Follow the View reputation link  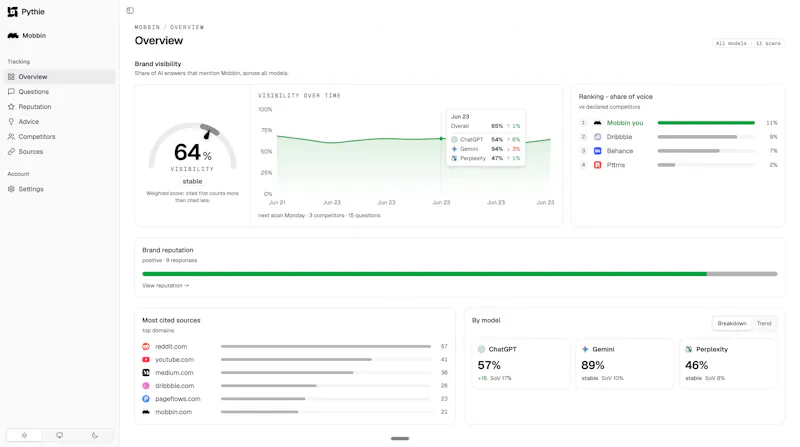click(165, 286)
